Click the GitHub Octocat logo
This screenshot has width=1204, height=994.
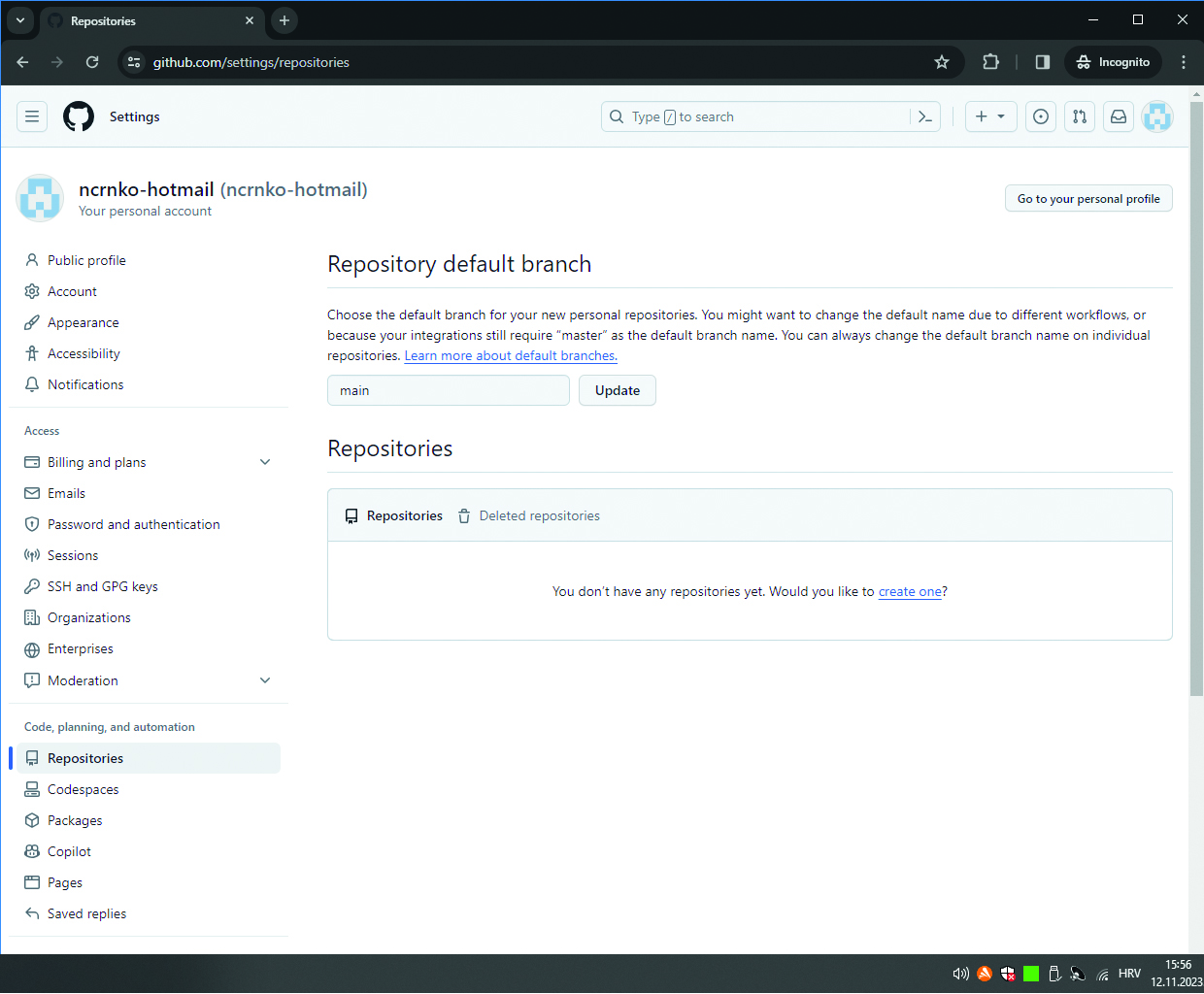tap(79, 116)
